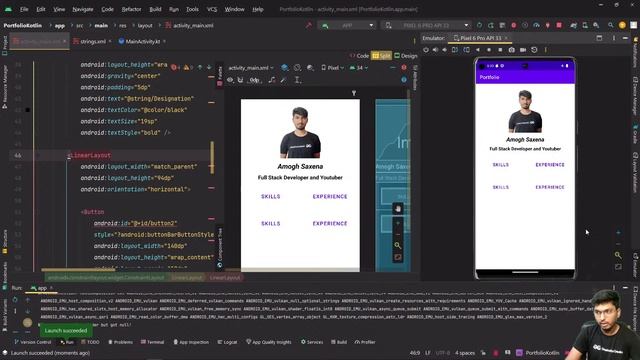Viewport: 640px width, 360px height.
Task: Switch editor to Code view
Action: tap(359, 56)
